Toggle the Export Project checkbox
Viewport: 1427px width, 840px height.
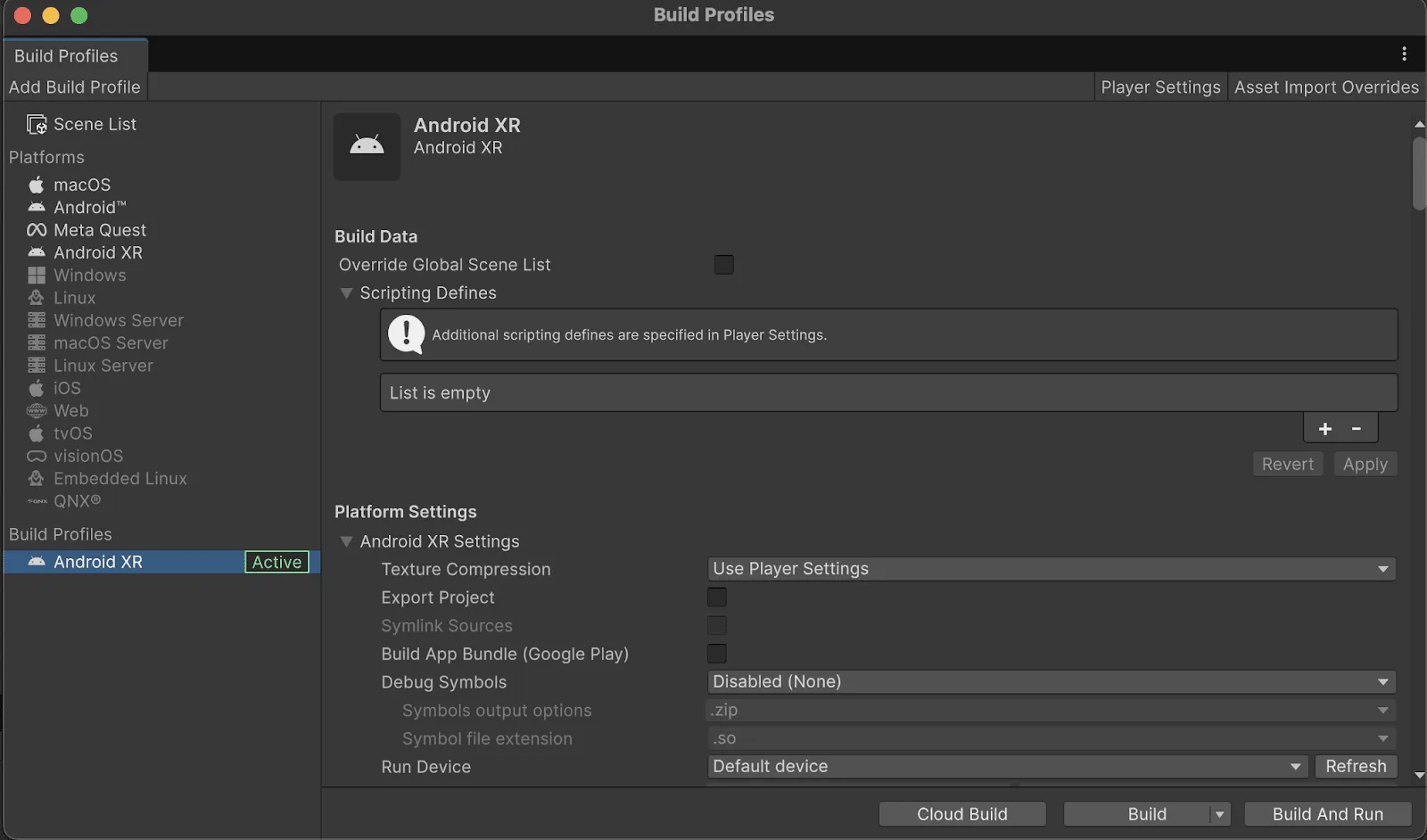click(717, 597)
